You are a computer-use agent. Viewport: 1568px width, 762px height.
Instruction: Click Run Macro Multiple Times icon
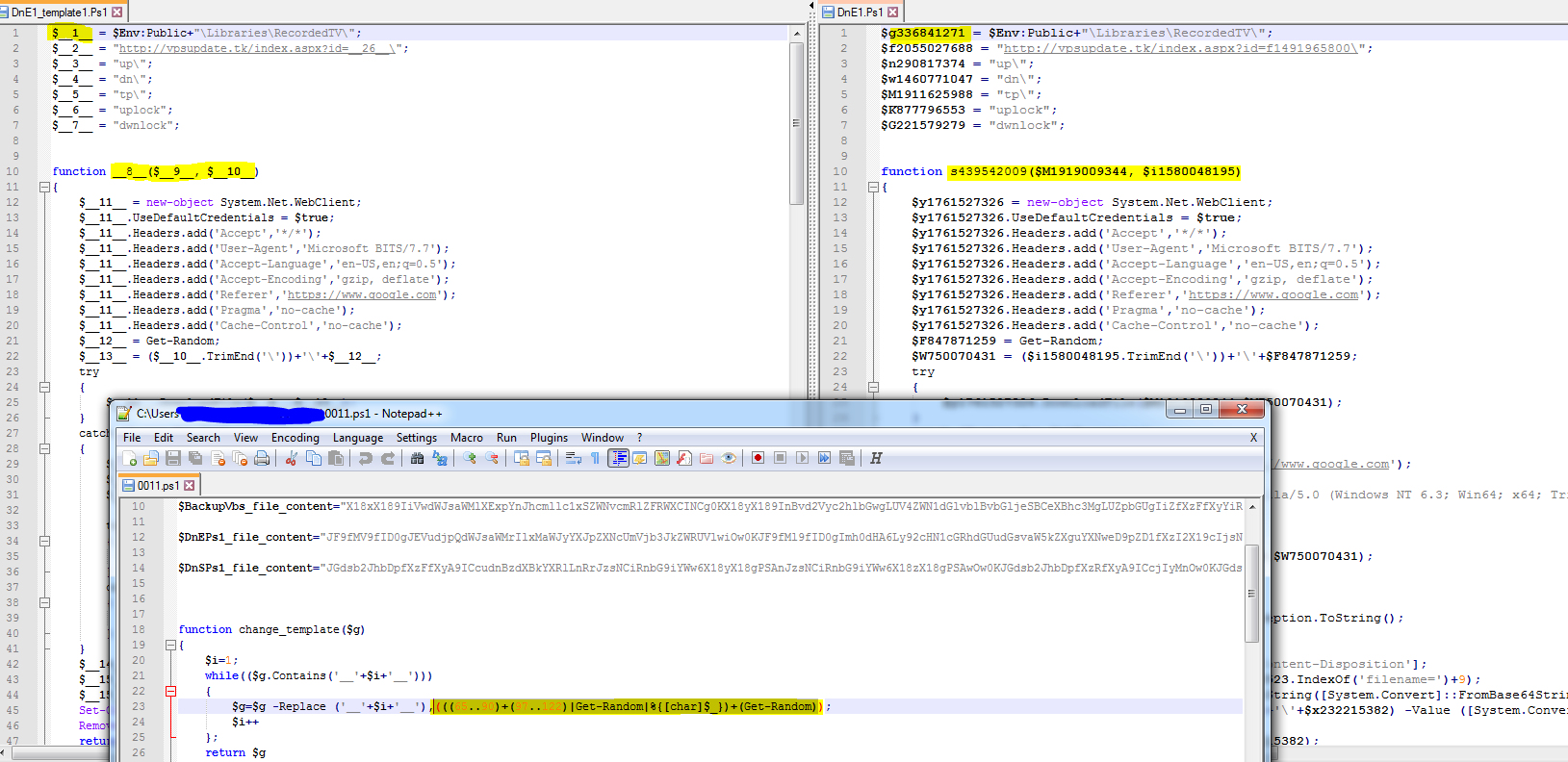(825, 458)
